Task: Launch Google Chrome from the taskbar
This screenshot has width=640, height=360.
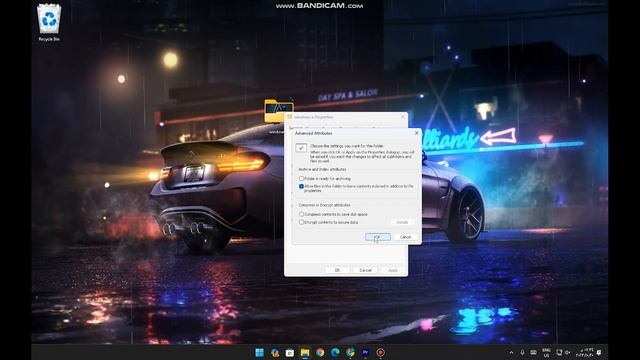Action: pyautogui.click(x=320, y=352)
